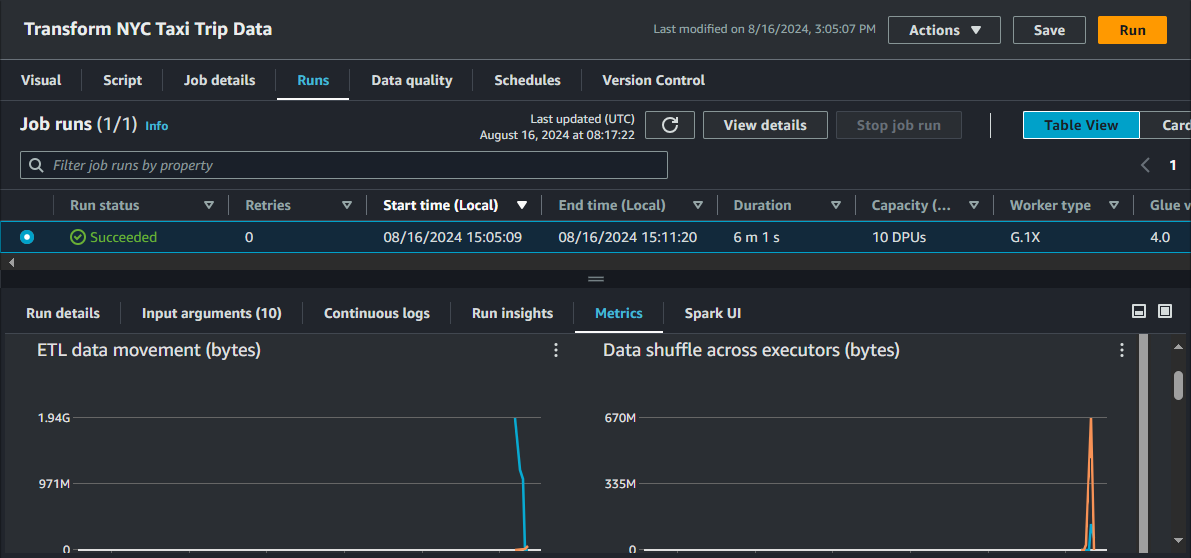Viewport: 1191px width, 558px height.
Task: Select the Runs tab
Action: [x=313, y=80]
